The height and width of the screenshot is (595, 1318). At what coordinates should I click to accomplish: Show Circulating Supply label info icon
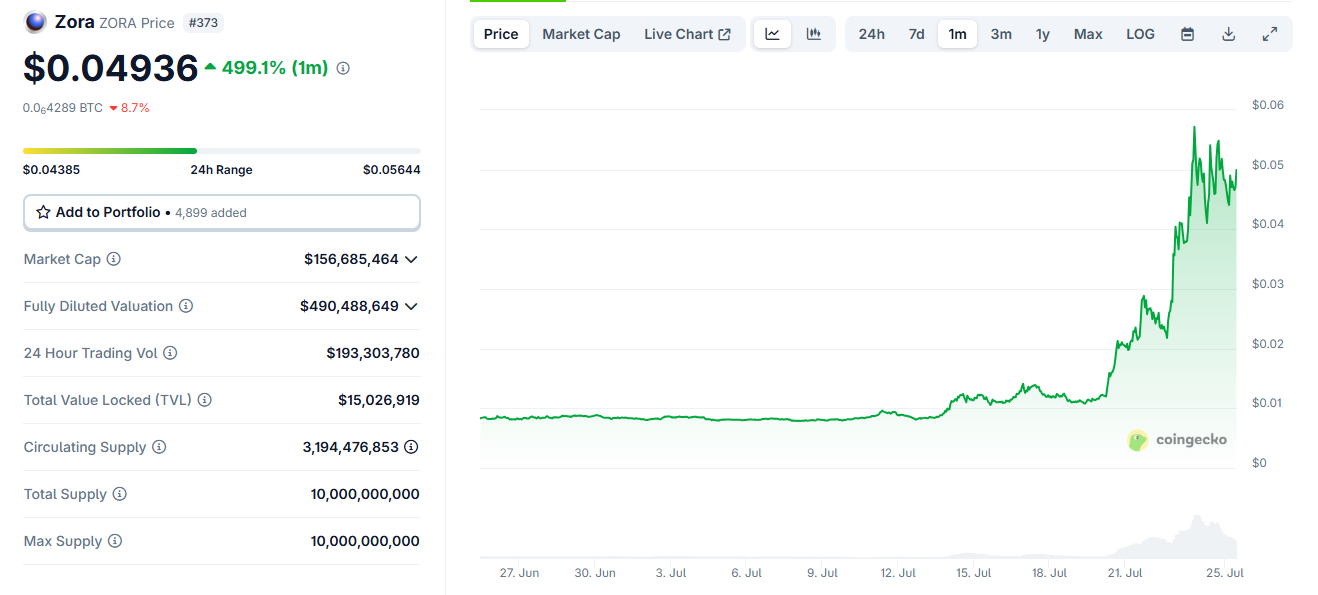tap(159, 447)
